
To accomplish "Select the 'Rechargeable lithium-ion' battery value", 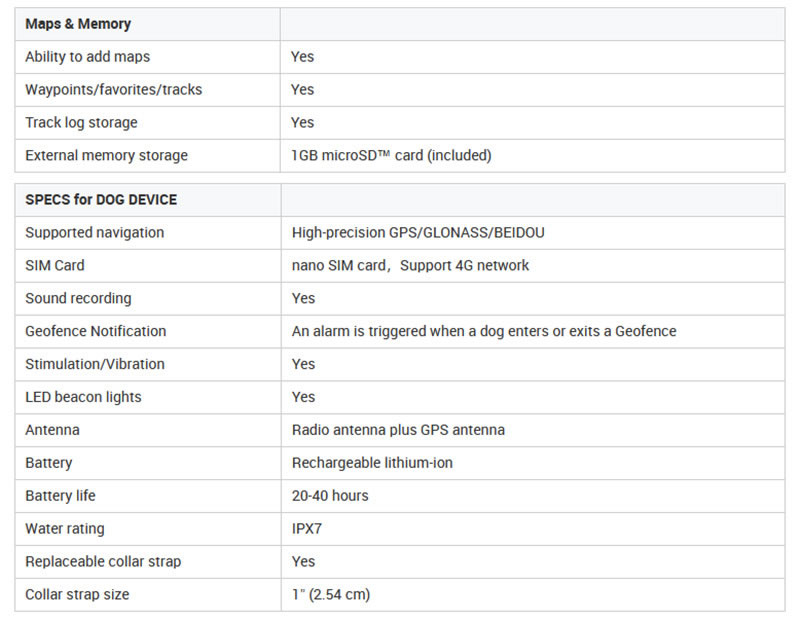I will pyautogui.click(x=372, y=463).
